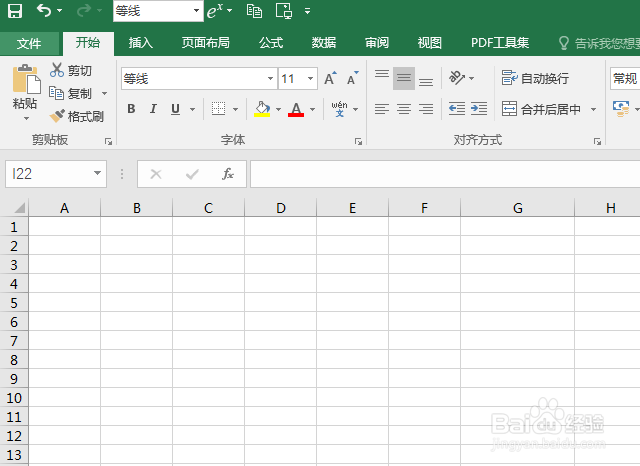
Task: Click the copy icon in quick access toolbar
Action: coord(254,11)
